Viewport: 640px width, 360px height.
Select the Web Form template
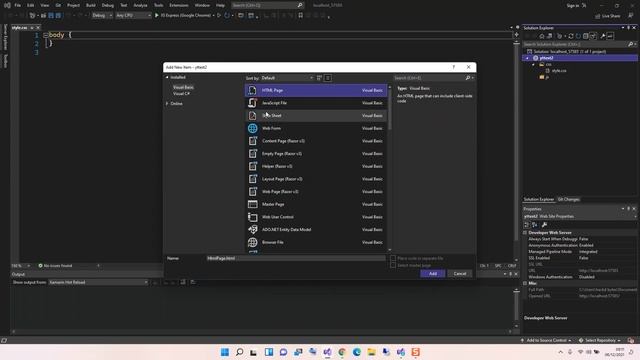point(316,128)
